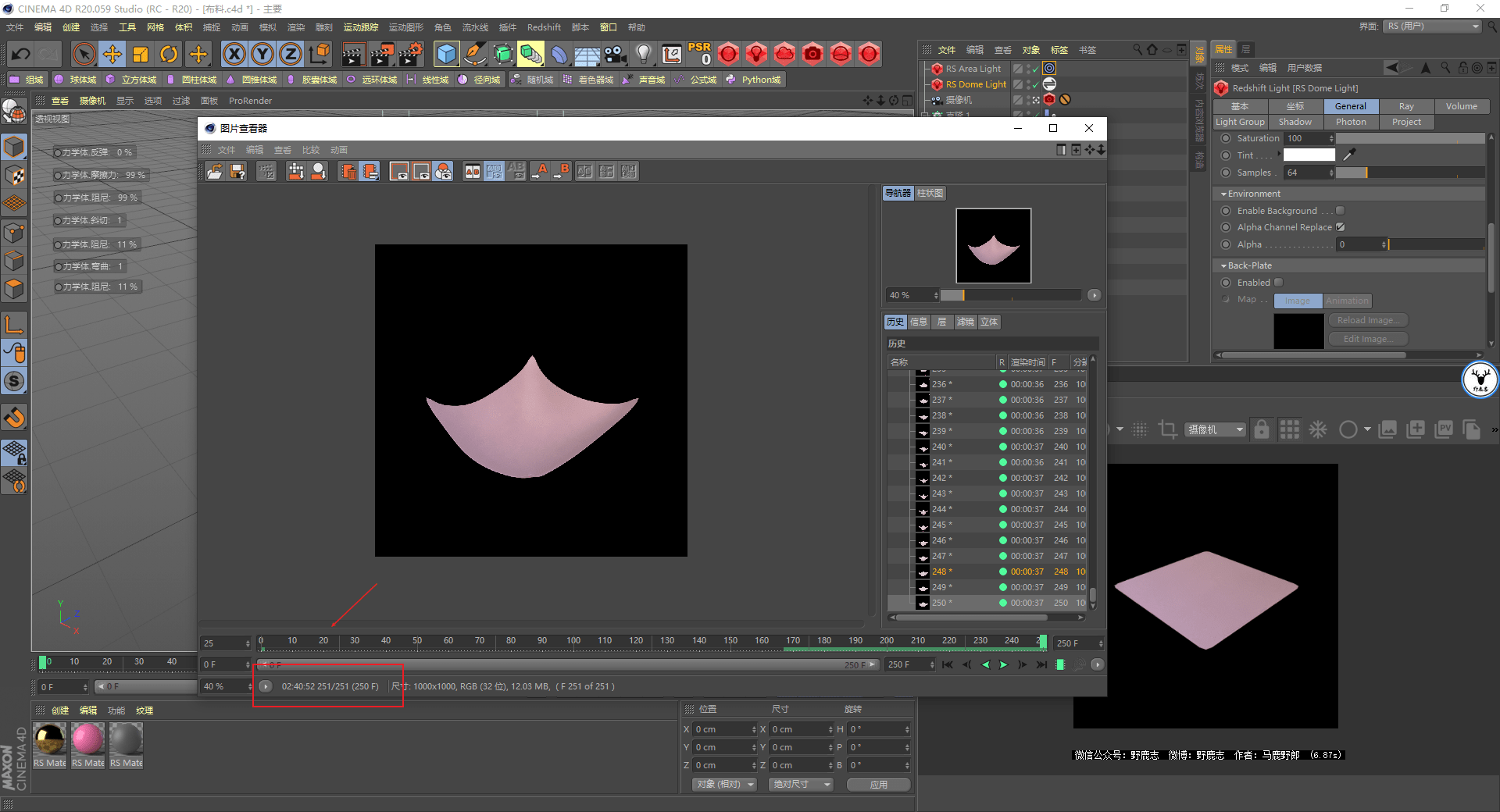The image size is (1500, 812).
Task: Click the cube primitive object icon
Action: click(446, 54)
